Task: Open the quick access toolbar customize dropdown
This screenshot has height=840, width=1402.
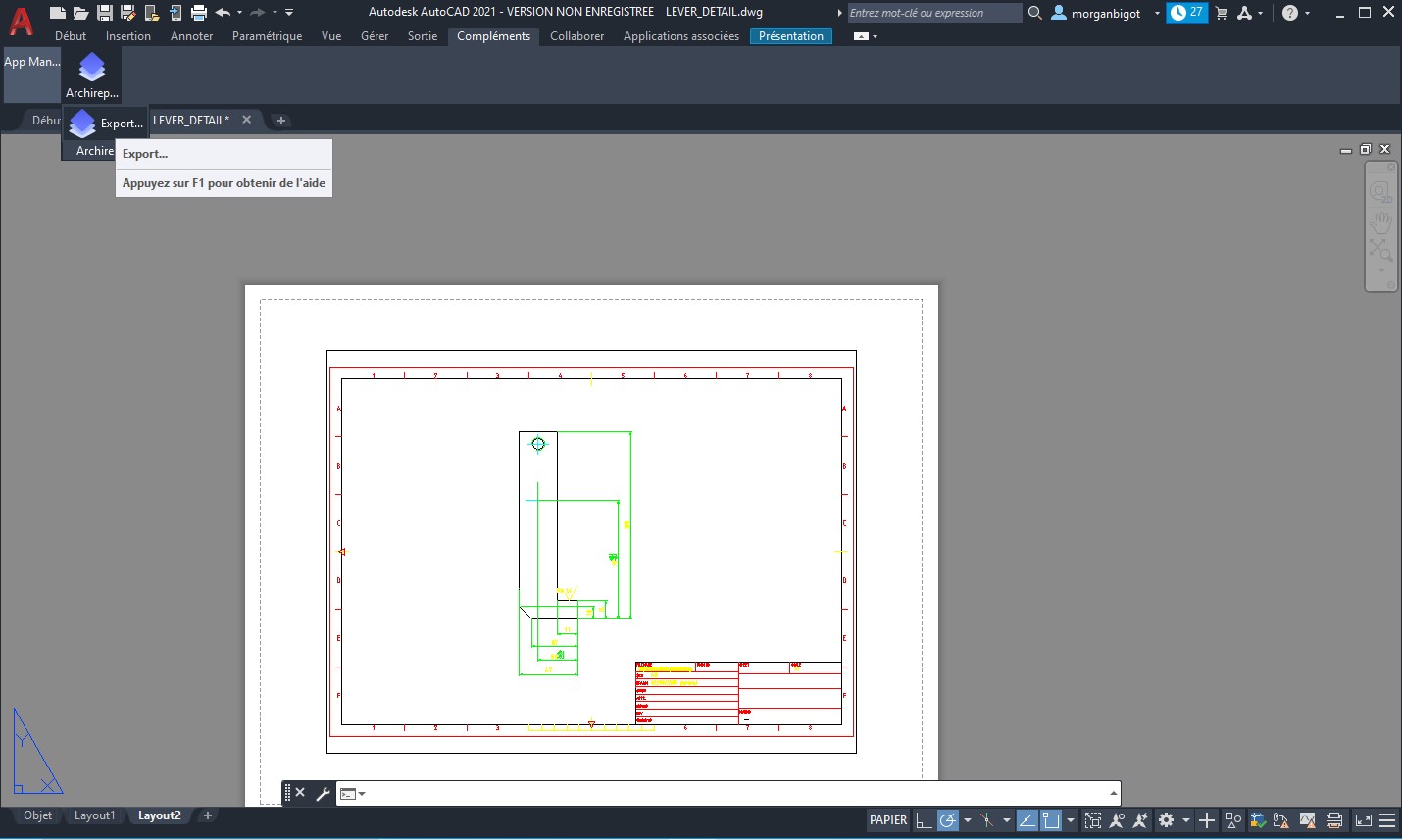Action: click(x=289, y=13)
